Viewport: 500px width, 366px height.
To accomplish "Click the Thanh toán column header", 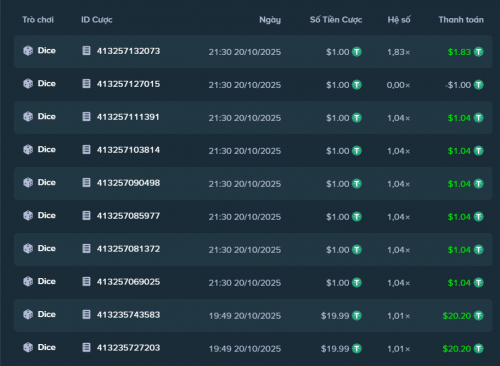I will tap(461, 20).
